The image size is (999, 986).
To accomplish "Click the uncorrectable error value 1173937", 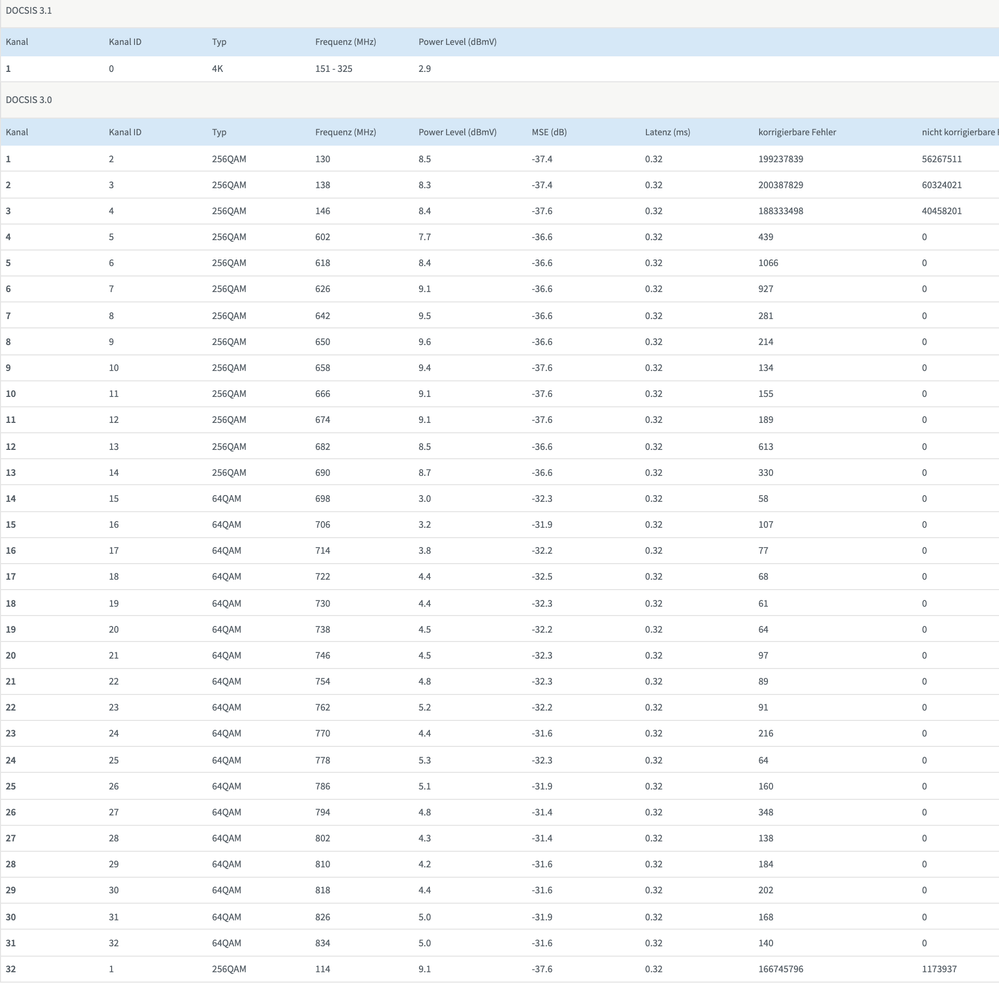I will [x=939, y=969].
